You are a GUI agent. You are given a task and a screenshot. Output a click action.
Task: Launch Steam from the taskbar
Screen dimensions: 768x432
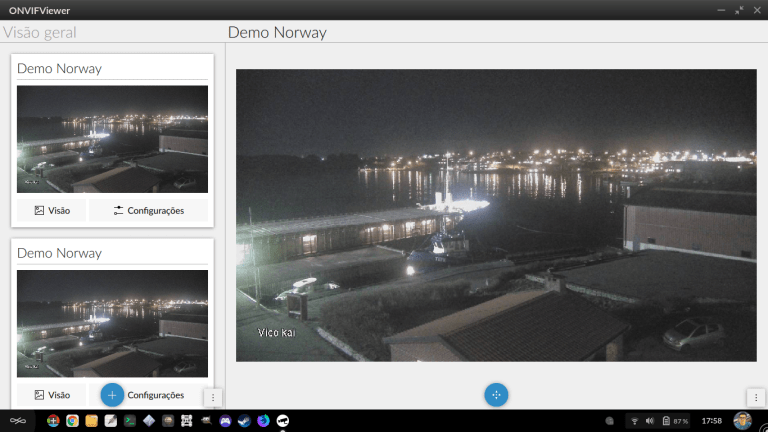[244, 421]
